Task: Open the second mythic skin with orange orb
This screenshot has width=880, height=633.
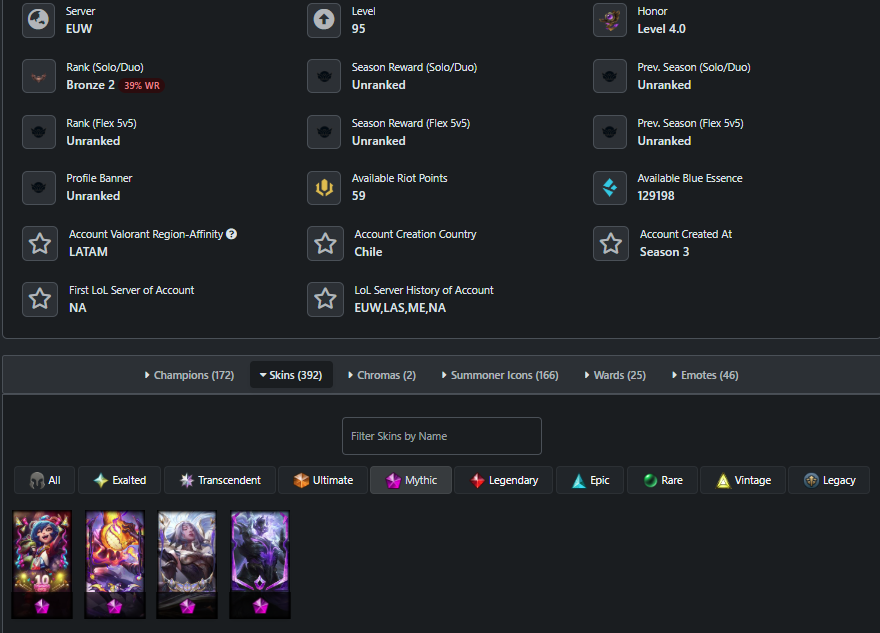Action: (x=115, y=564)
